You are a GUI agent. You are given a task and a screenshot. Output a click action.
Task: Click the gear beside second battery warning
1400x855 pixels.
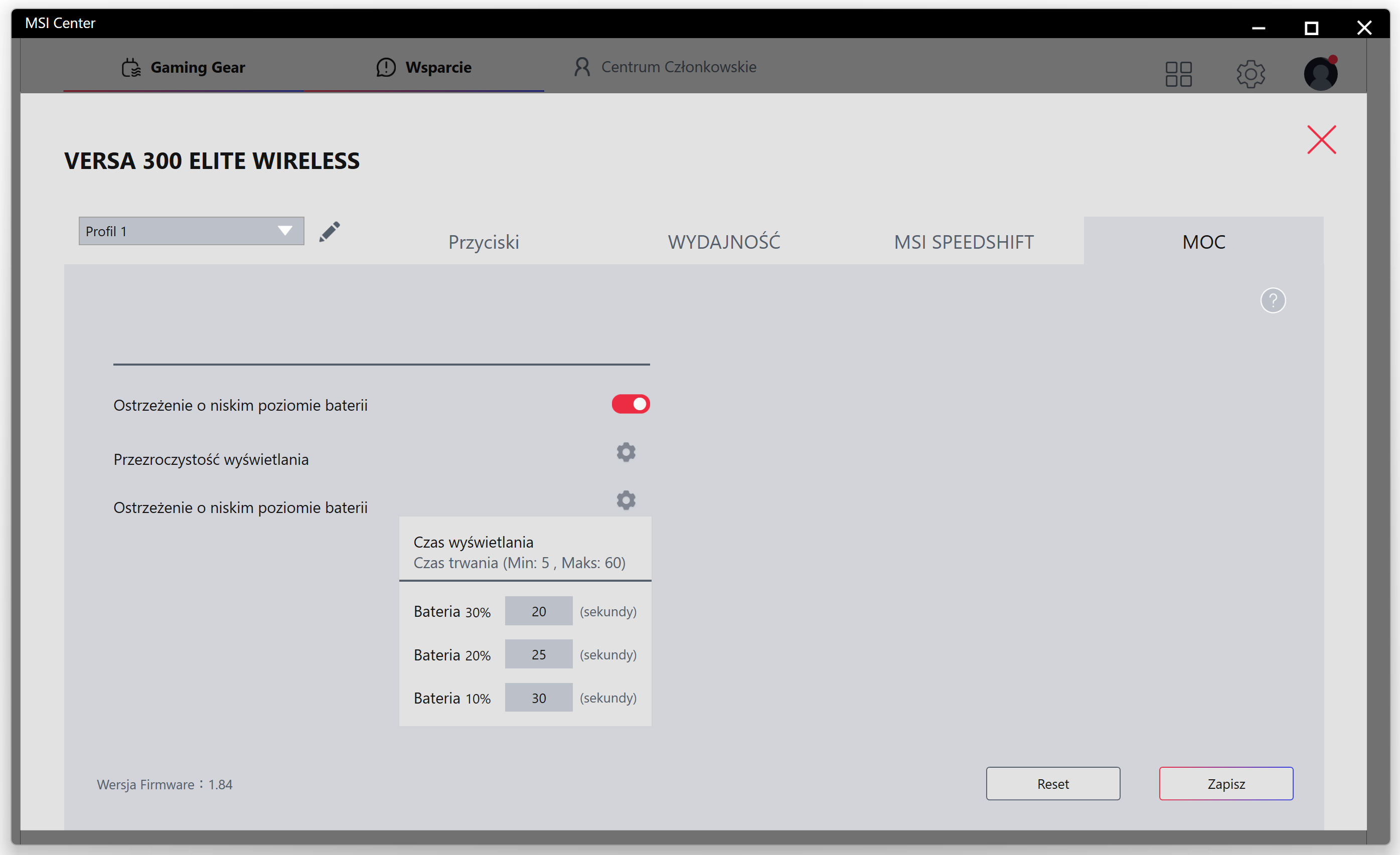pyautogui.click(x=626, y=500)
